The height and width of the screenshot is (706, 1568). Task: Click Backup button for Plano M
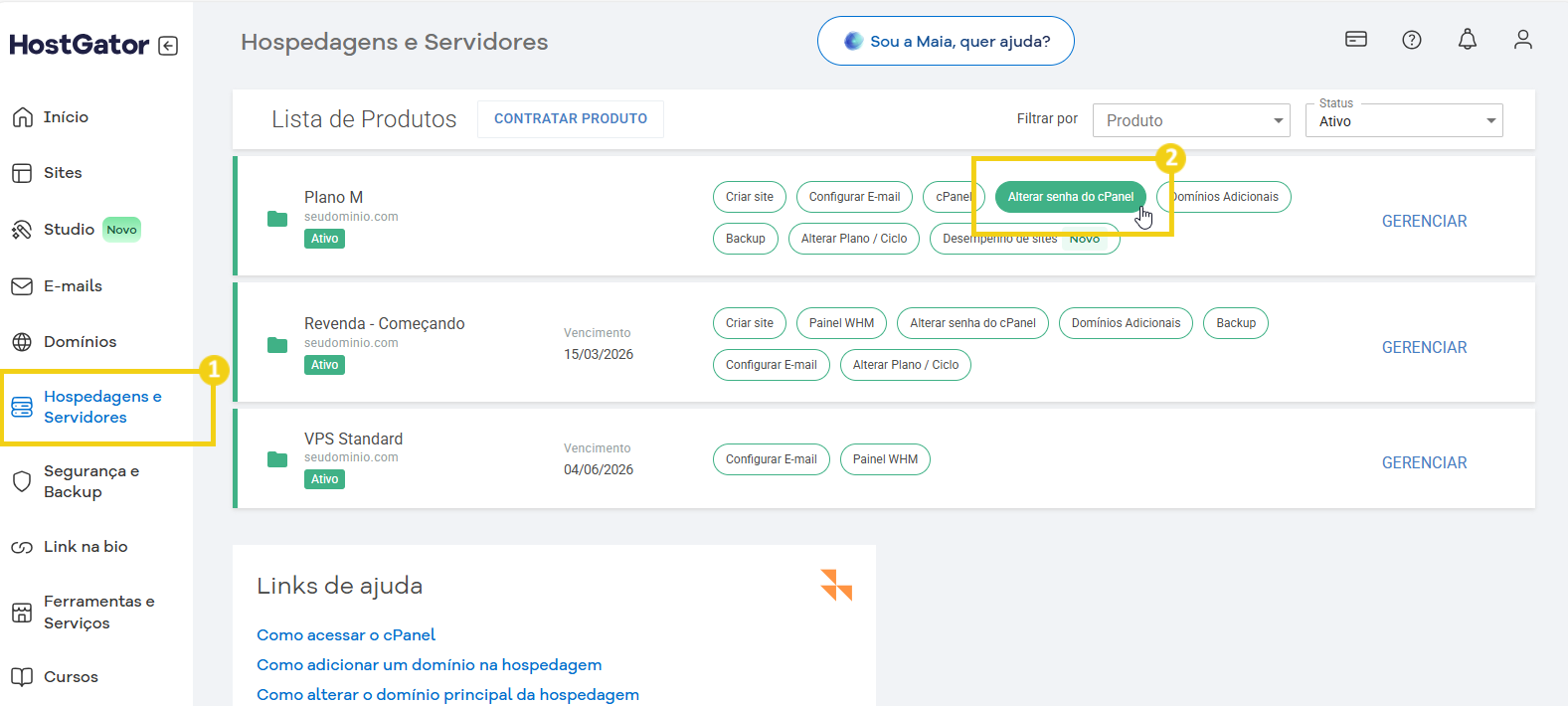pos(746,239)
